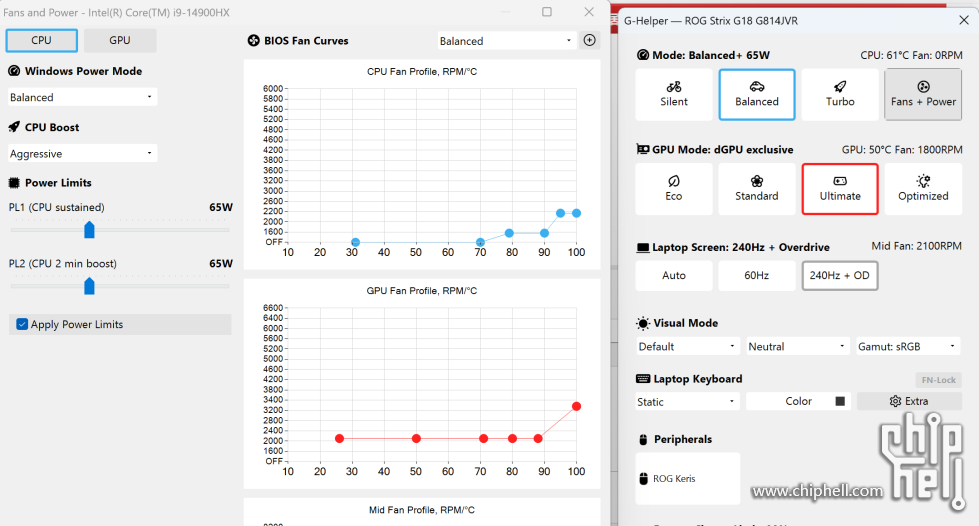Open Fans + Power settings
The height and width of the screenshot is (526, 979).
[923, 94]
